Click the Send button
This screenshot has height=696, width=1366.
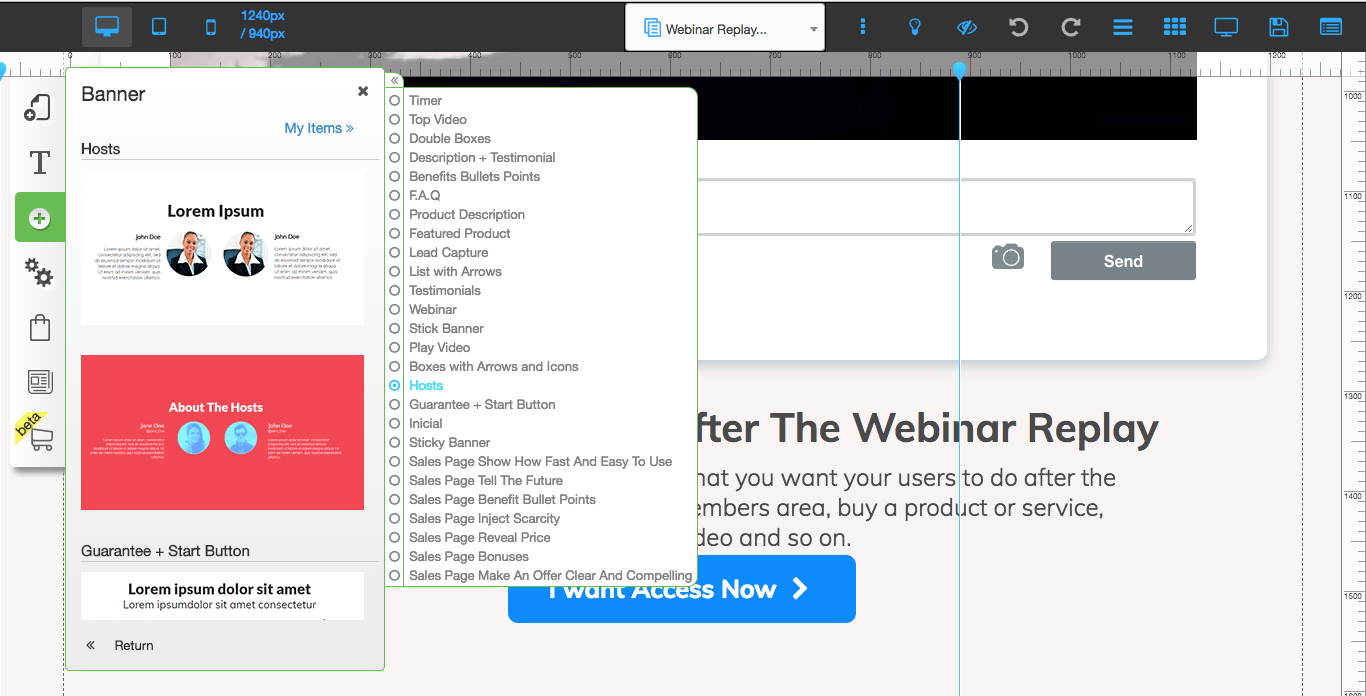pyautogui.click(x=1123, y=261)
